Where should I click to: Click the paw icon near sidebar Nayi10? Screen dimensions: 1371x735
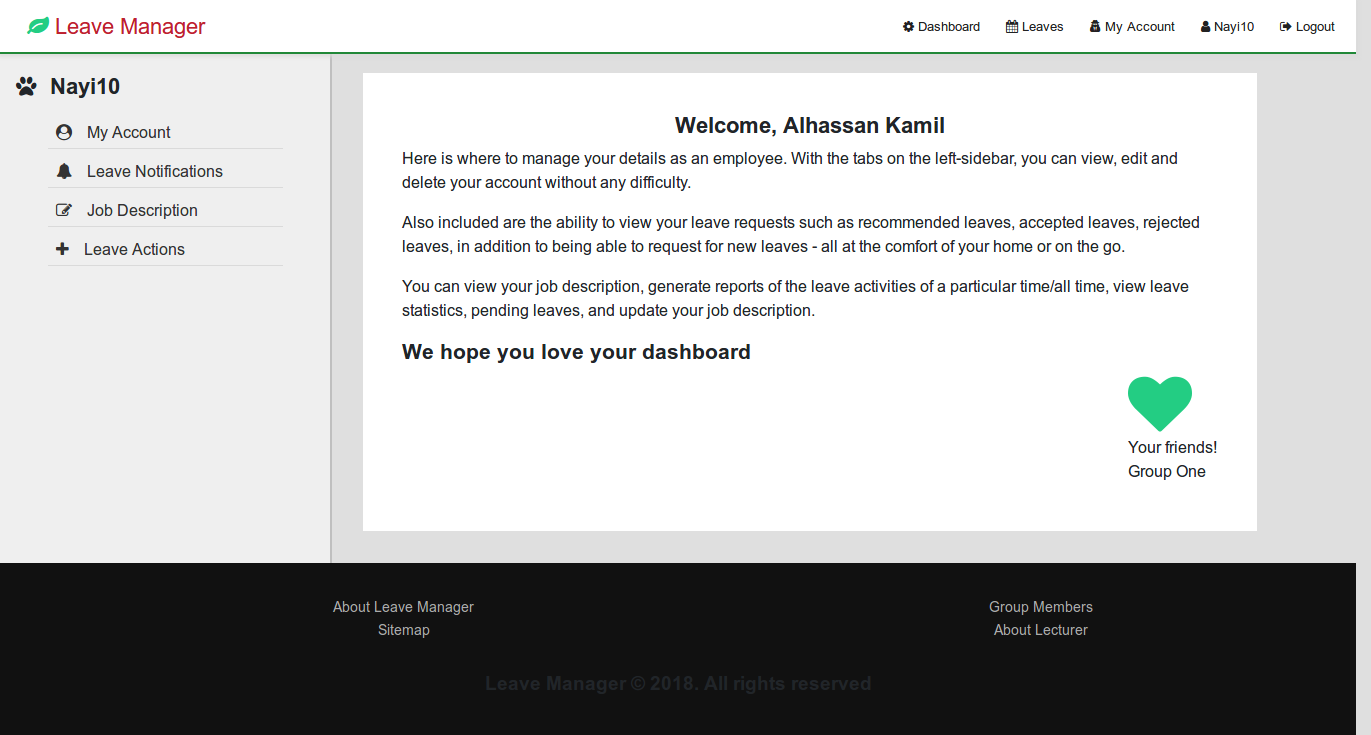point(25,86)
